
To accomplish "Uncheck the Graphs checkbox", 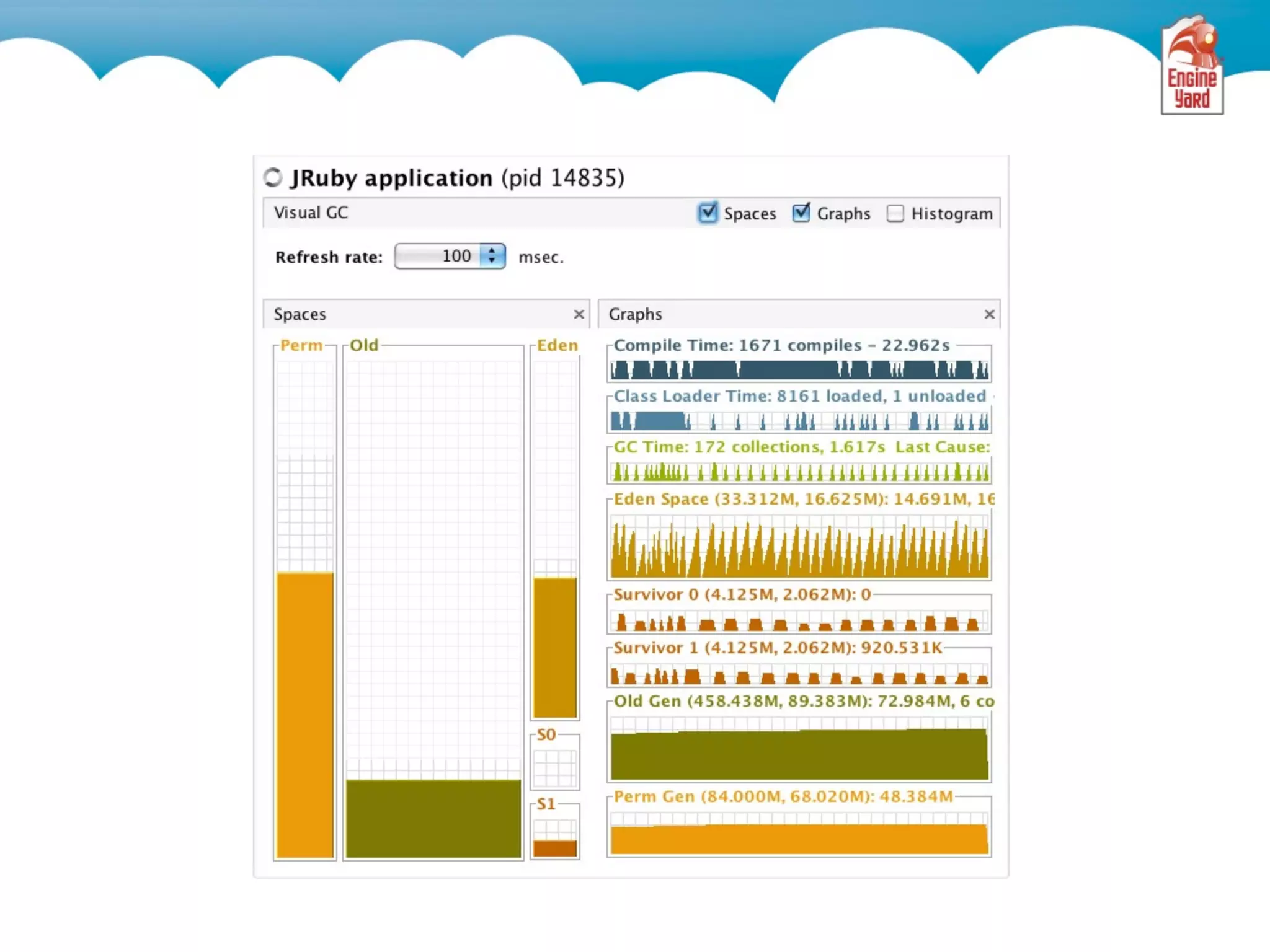I will pos(801,213).
